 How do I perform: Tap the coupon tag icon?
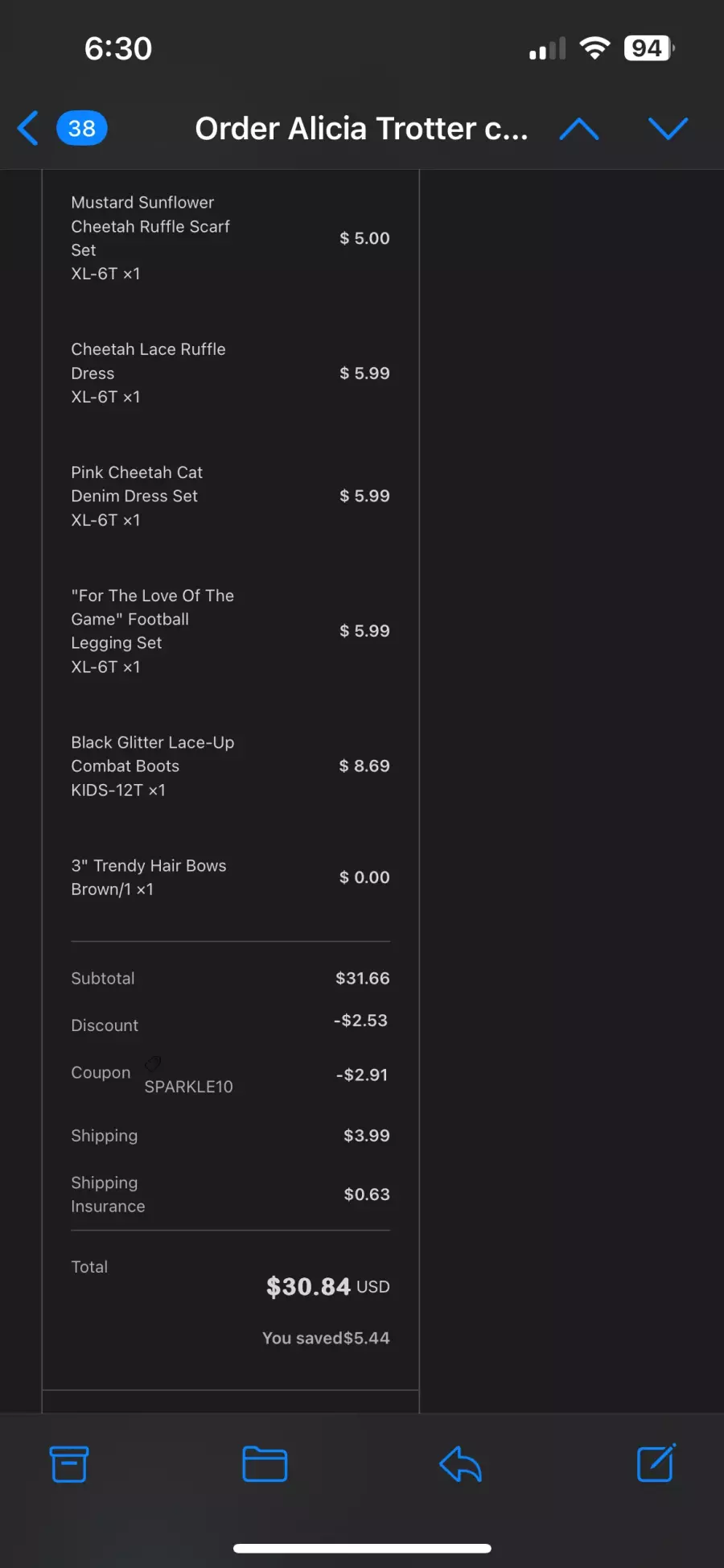(153, 1063)
